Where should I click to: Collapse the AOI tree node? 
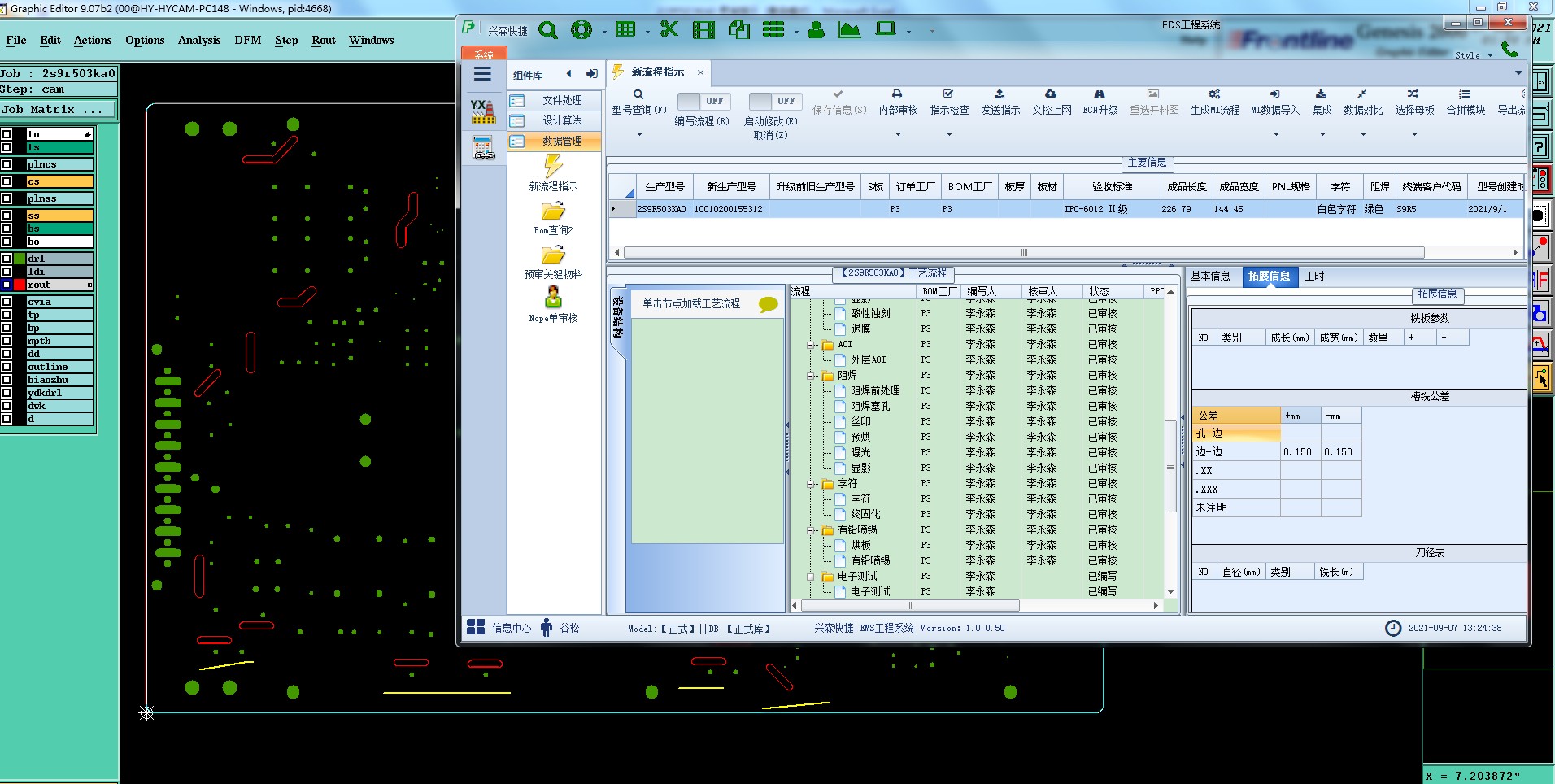coord(811,345)
